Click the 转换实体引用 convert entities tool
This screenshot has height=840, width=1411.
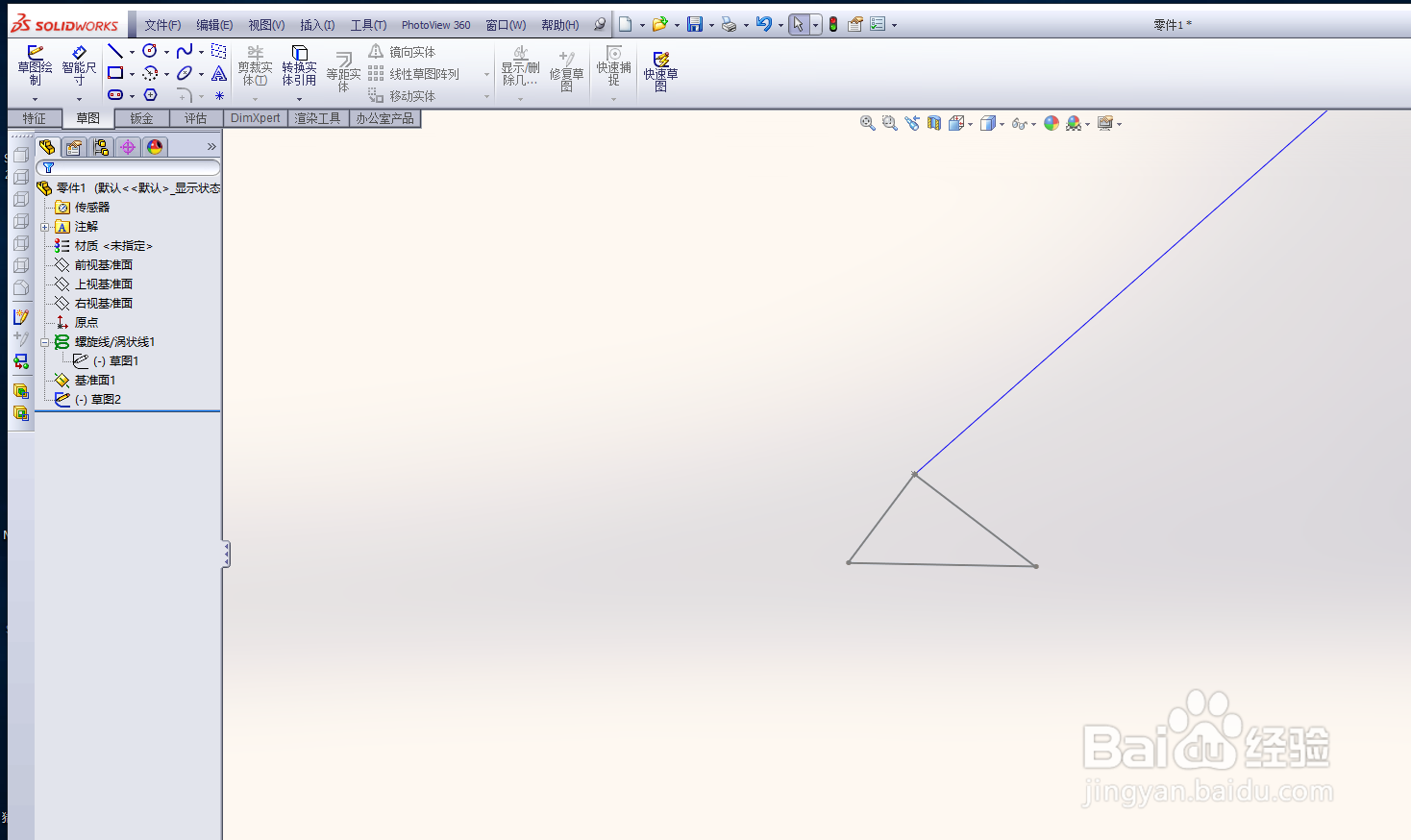[x=299, y=65]
